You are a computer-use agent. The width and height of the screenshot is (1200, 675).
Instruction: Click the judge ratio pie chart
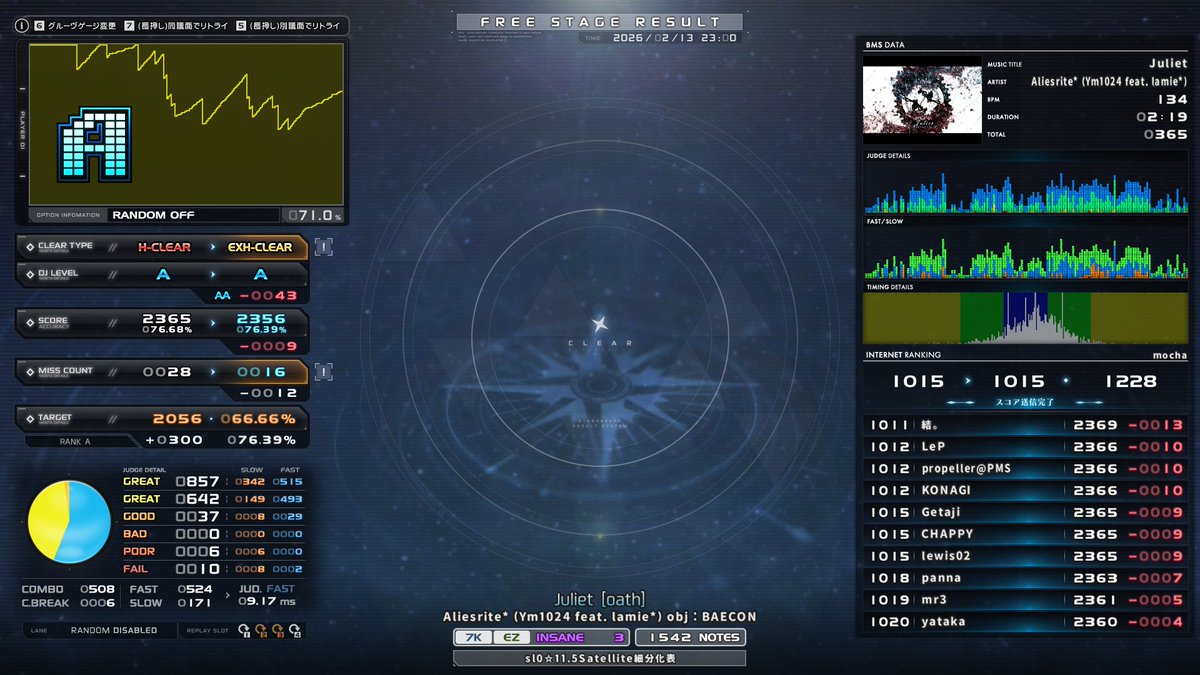(x=68, y=521)
